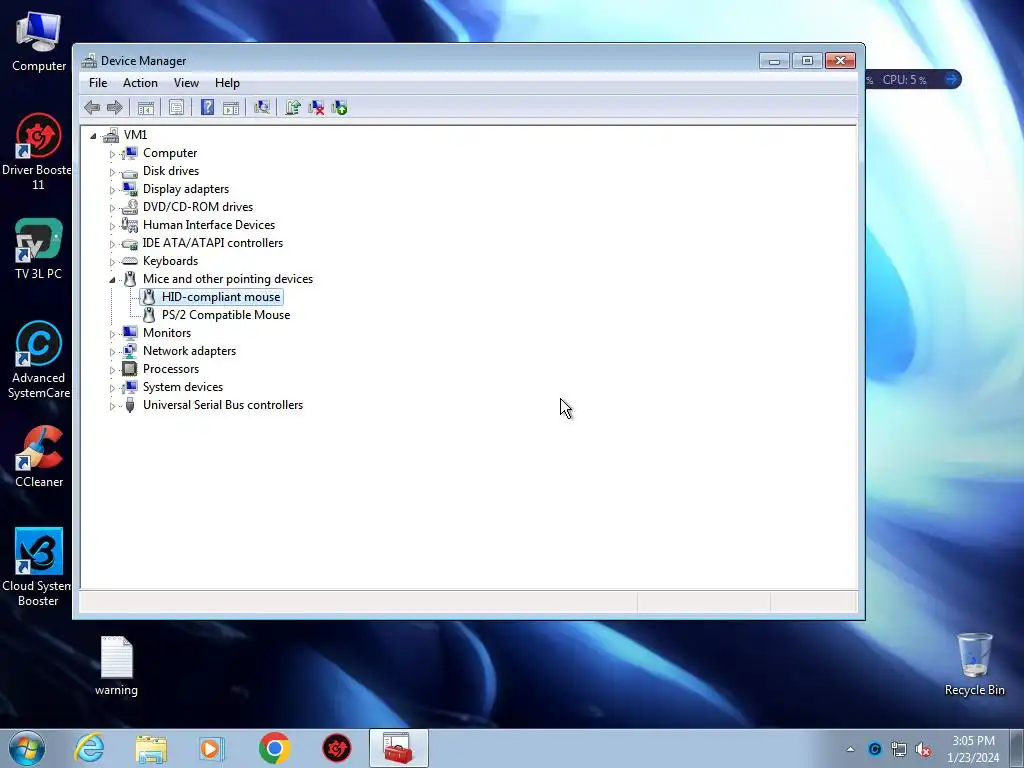This screenshot has width=1024, height=768.
Task: Maximize the Device Manager window
Action: click(x=807, y=61)
